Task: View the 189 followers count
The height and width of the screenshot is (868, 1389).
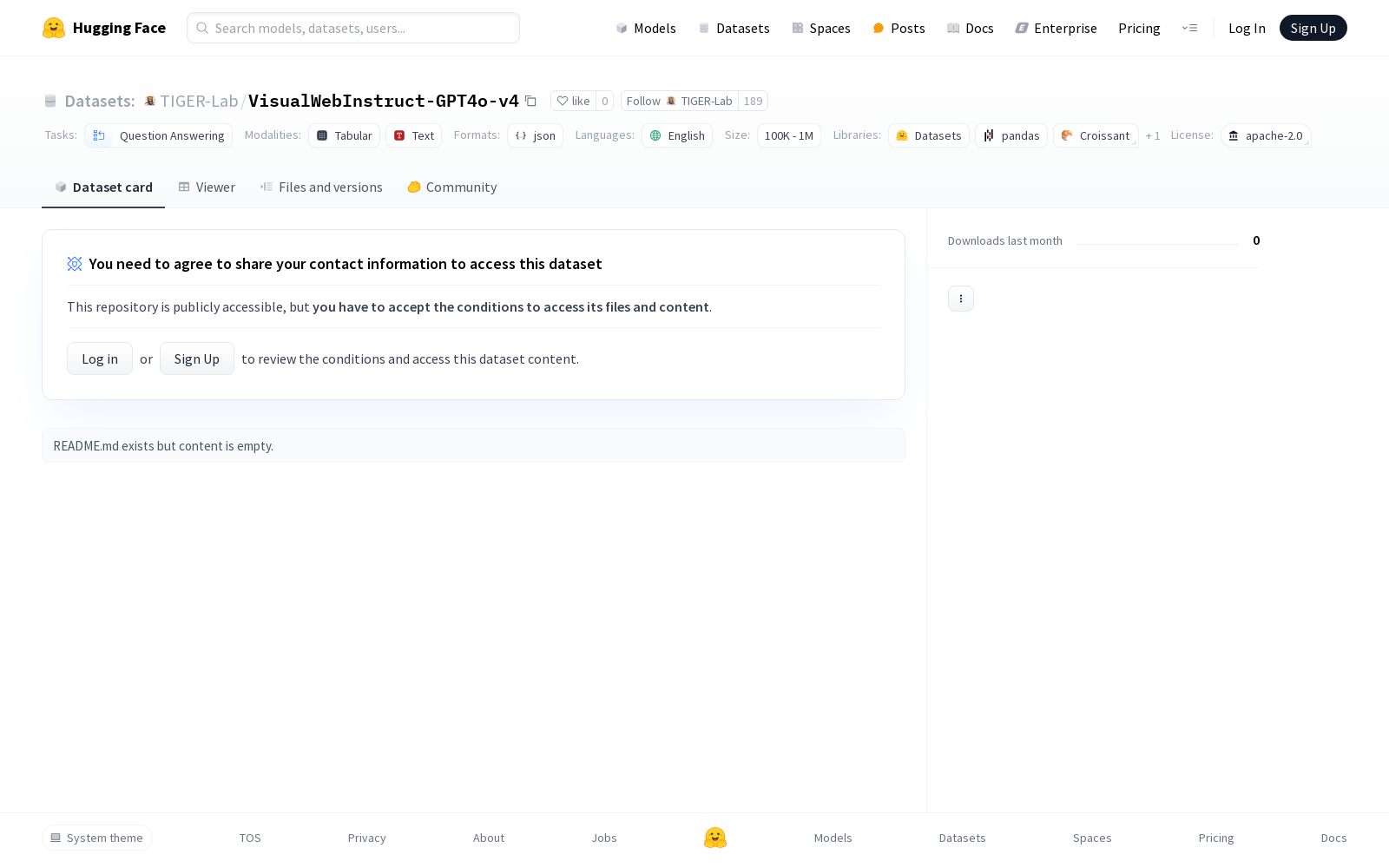Action: pyautogui.click(x=753, y=101)
